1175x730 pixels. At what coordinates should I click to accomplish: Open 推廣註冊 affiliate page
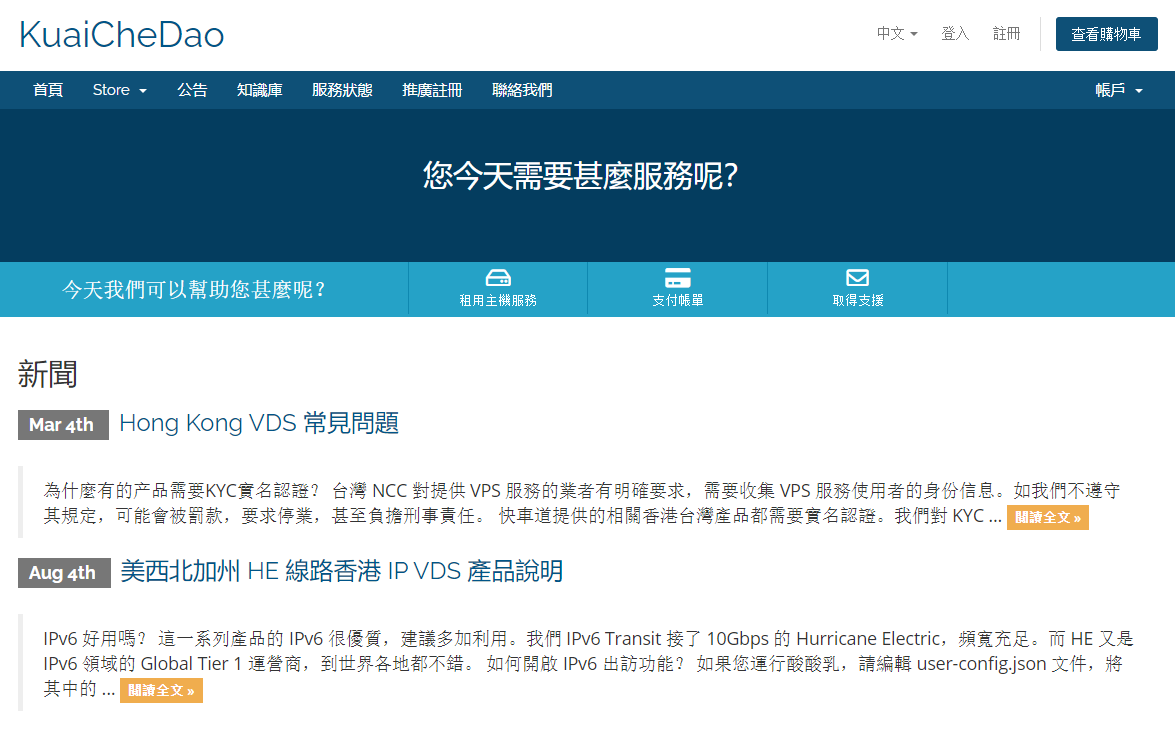click(x=432, y=90)
